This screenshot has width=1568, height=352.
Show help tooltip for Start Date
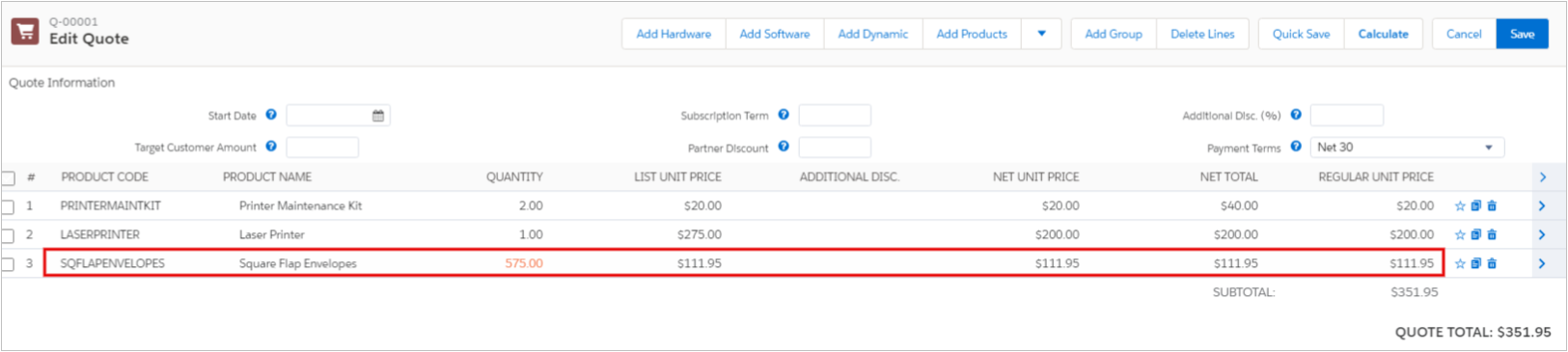271,115
